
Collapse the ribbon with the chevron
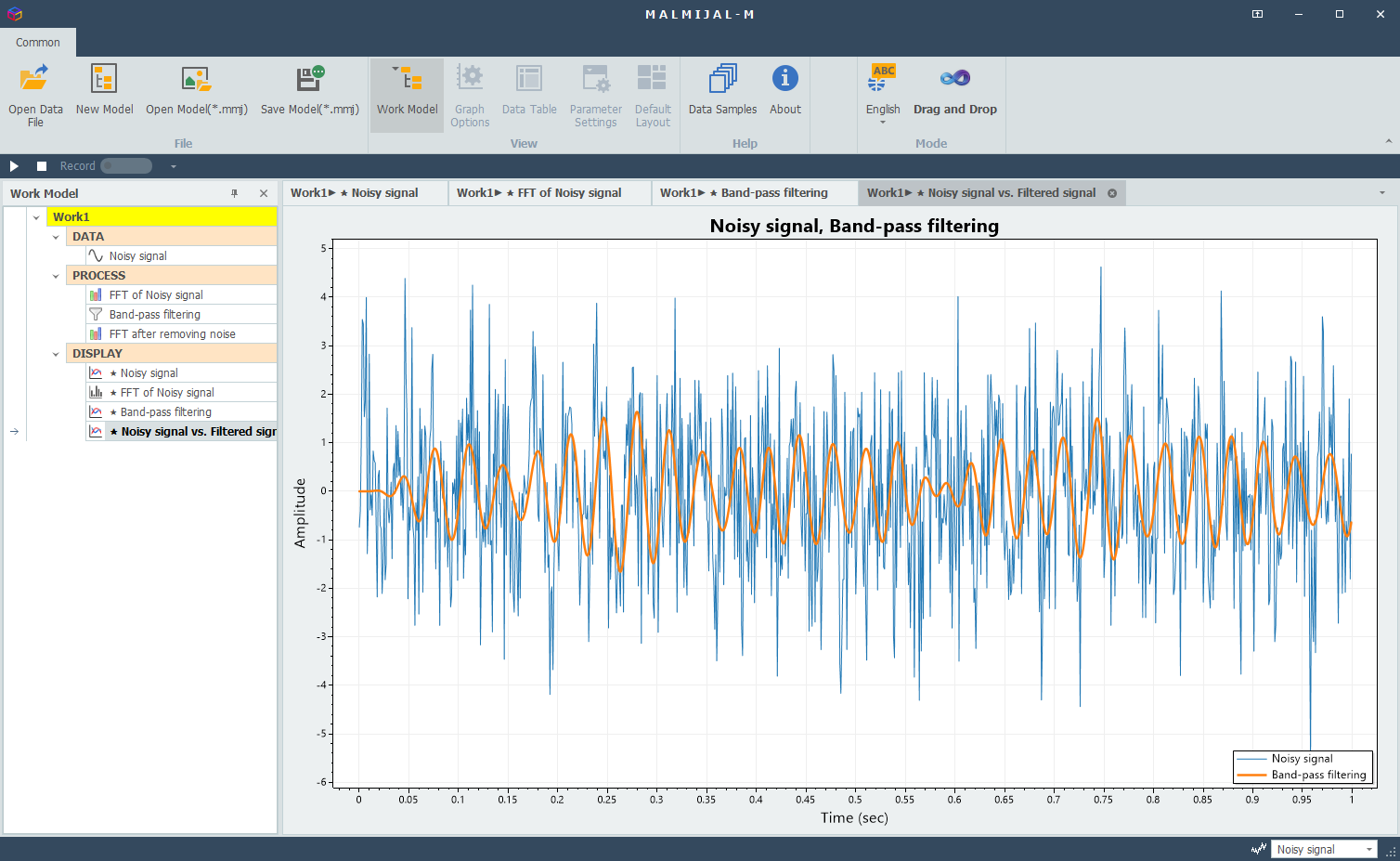(x=1388, y=142)
